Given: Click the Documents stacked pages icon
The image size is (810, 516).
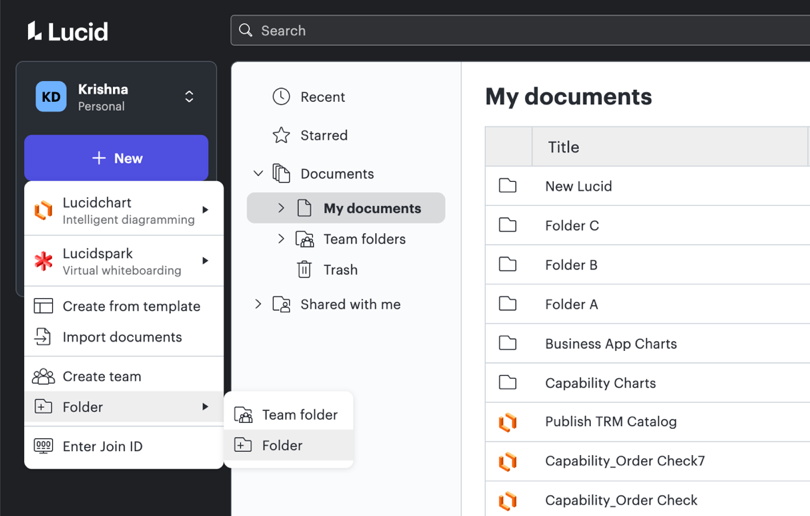Looking at the screenshot, I should [x=281, y=174].
